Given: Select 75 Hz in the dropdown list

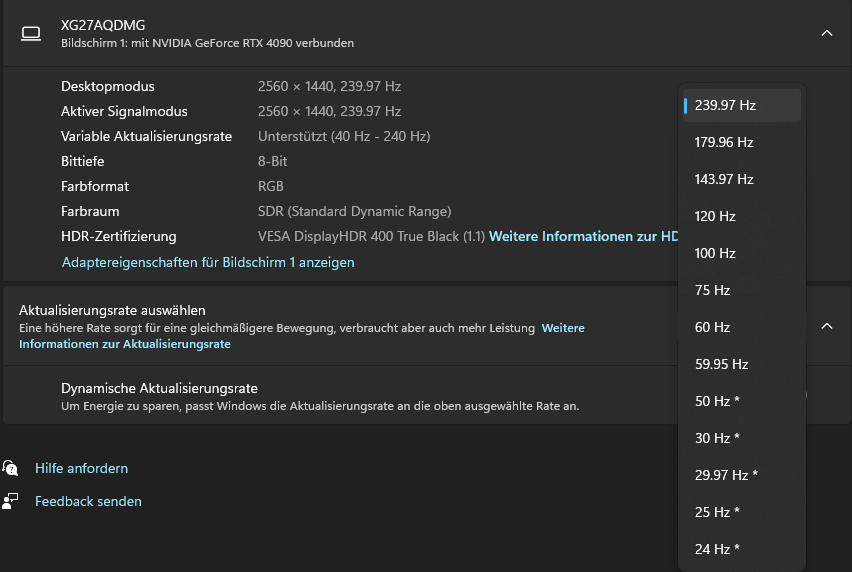Looking at the screenshot, I should pyautogui.click(x=742, y=290).
